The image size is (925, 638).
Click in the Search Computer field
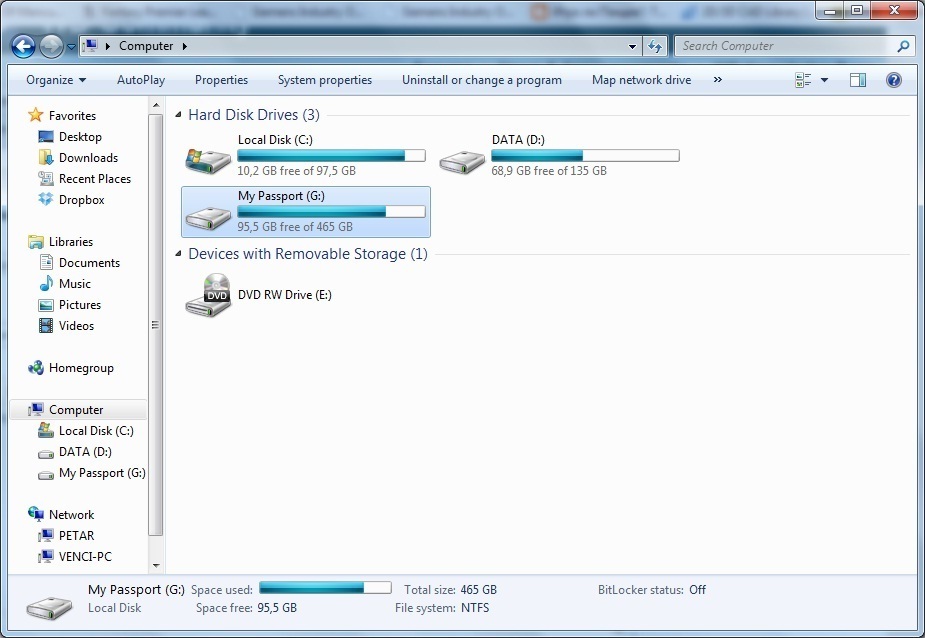click(x=785, y=46)
